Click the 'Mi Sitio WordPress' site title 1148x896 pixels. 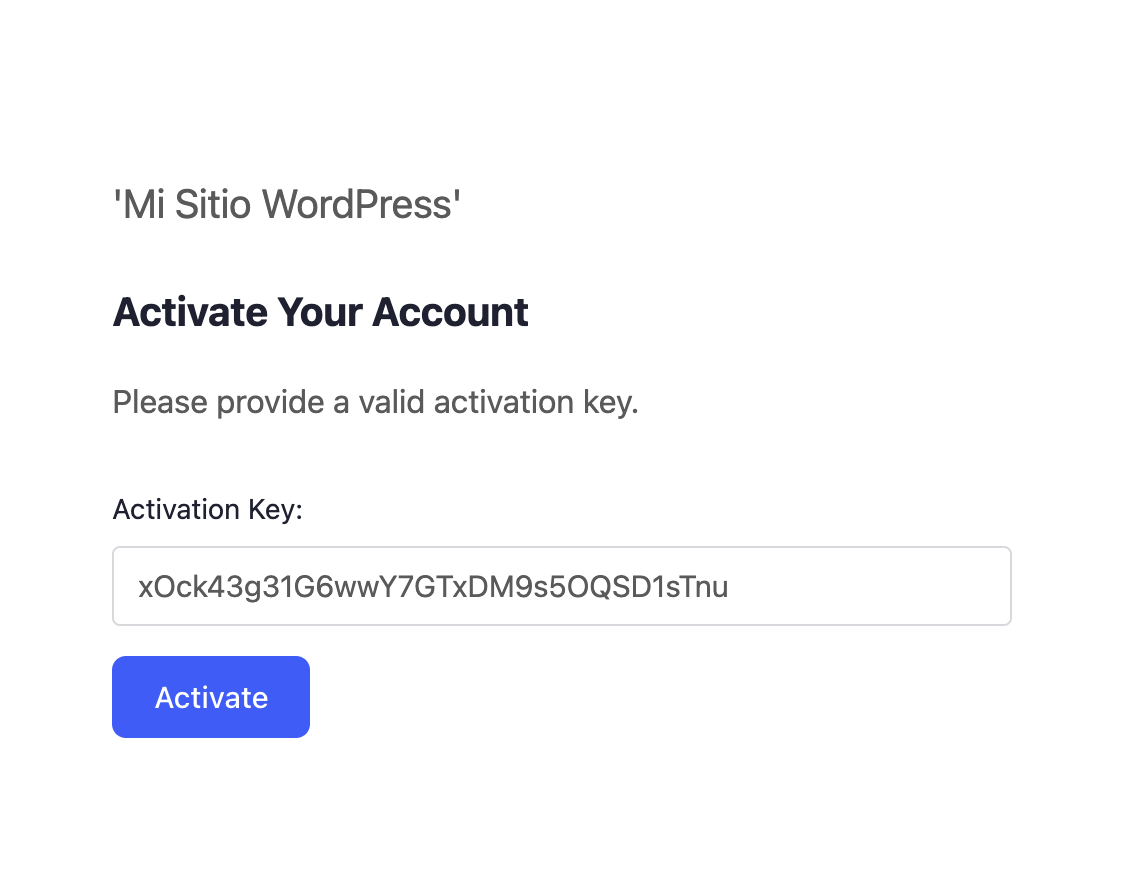(287, 205)
